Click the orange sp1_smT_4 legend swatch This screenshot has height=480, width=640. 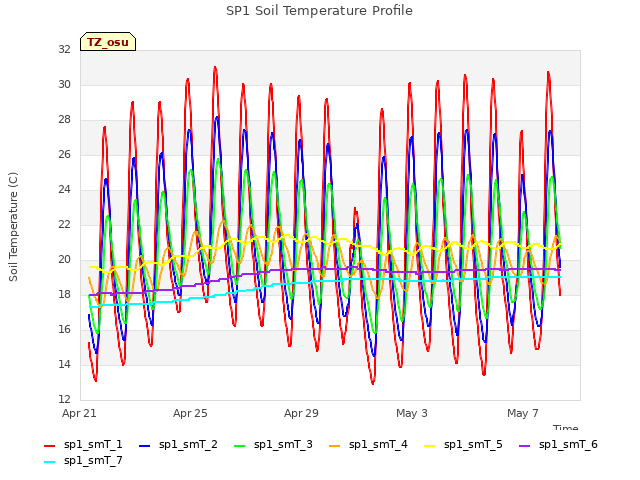coord(335,446)
